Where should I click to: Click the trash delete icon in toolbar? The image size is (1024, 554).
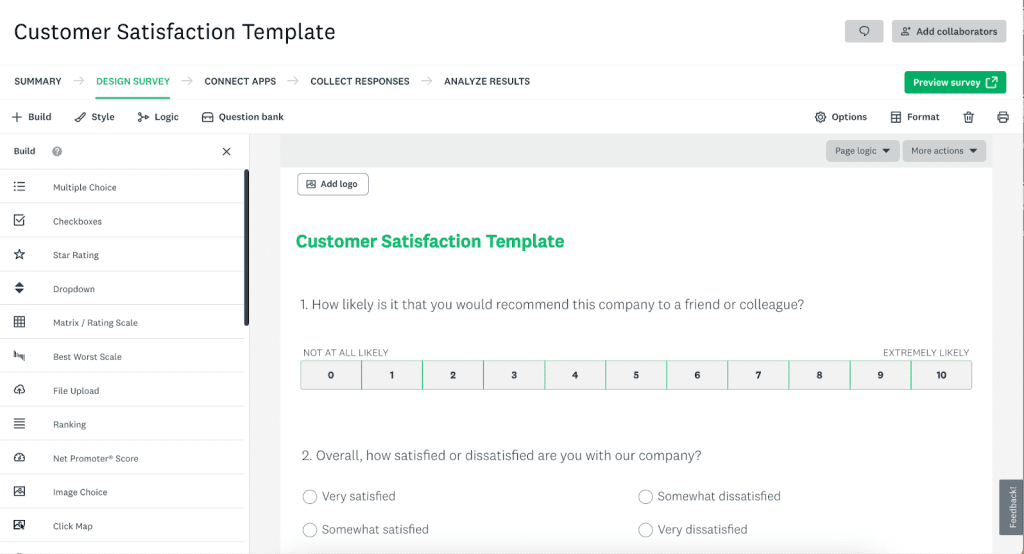[968, 117]
